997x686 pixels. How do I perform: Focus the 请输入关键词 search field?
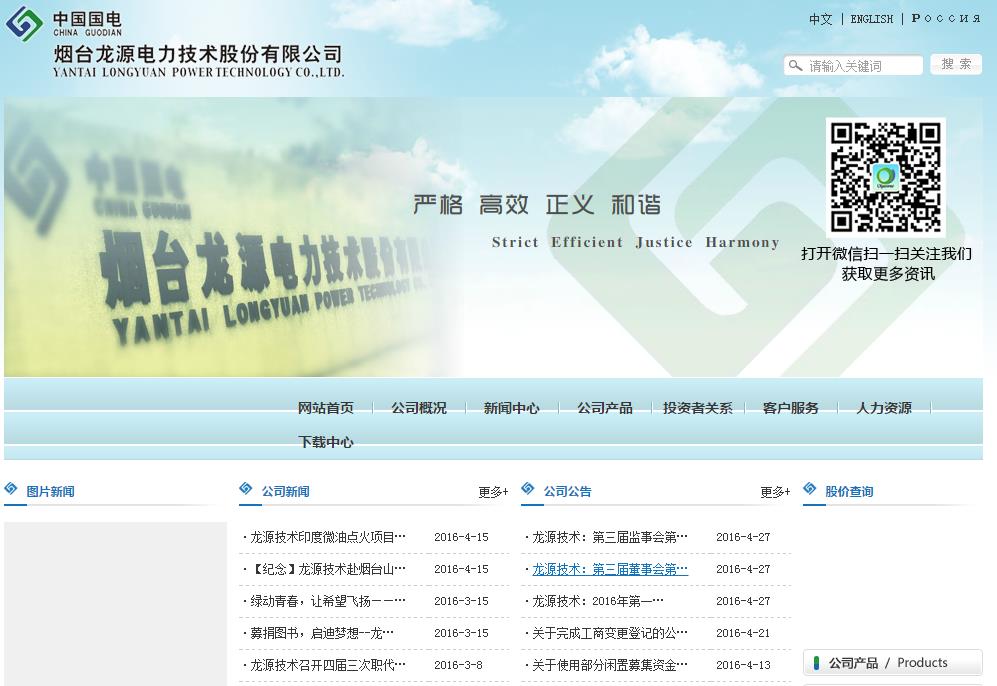click(853, 65)
